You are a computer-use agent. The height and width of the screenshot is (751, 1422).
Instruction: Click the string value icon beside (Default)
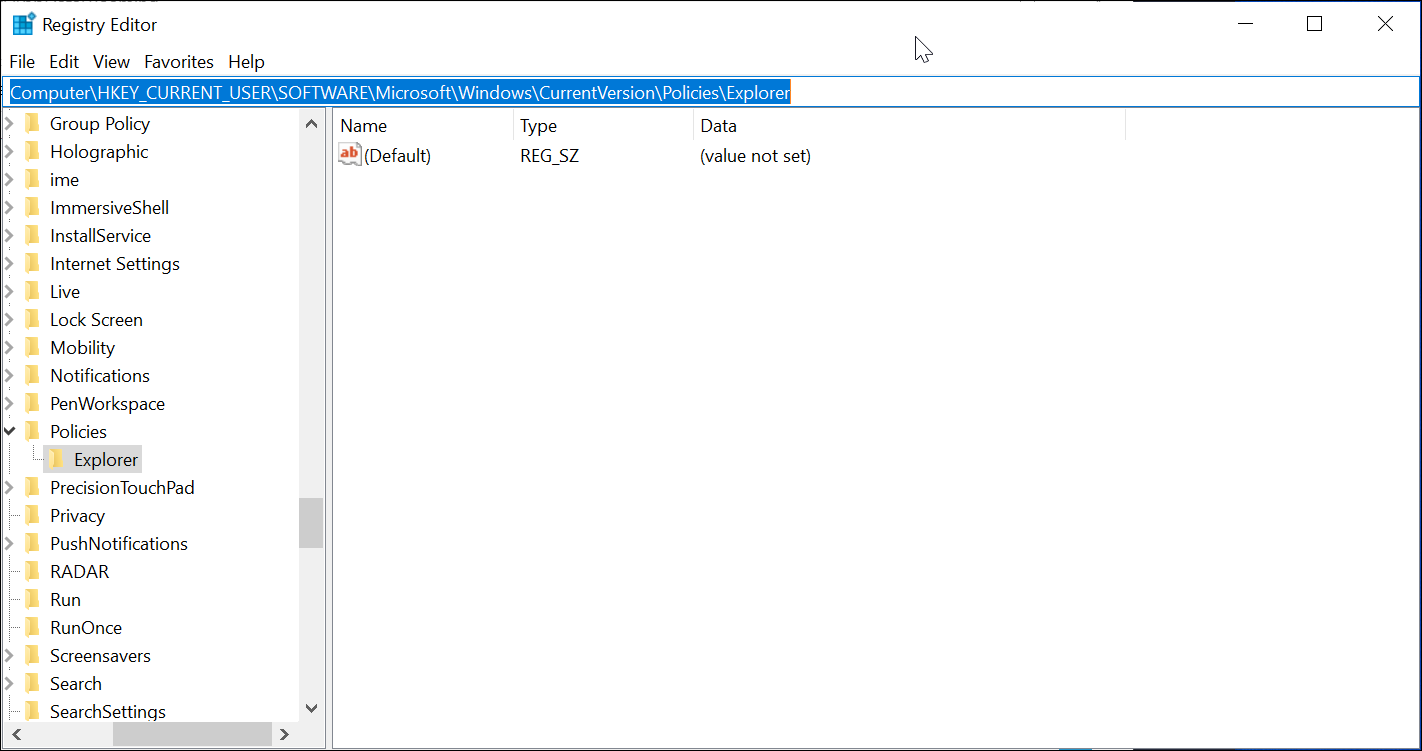[350, 155]
